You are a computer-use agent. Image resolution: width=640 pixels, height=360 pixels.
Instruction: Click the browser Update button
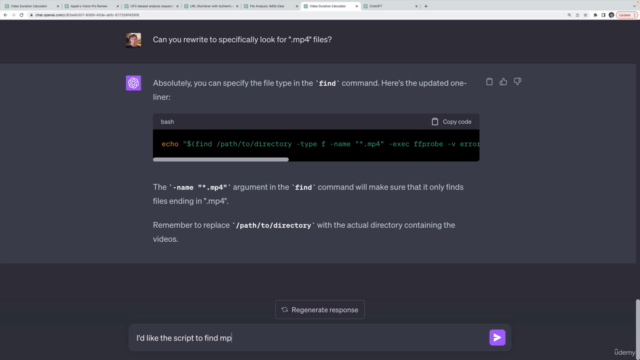click(x=626, y=15)
